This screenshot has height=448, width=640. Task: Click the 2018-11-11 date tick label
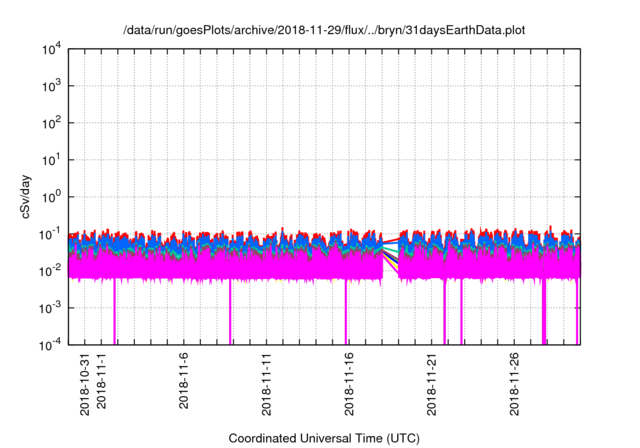click(x=266, y=384)
